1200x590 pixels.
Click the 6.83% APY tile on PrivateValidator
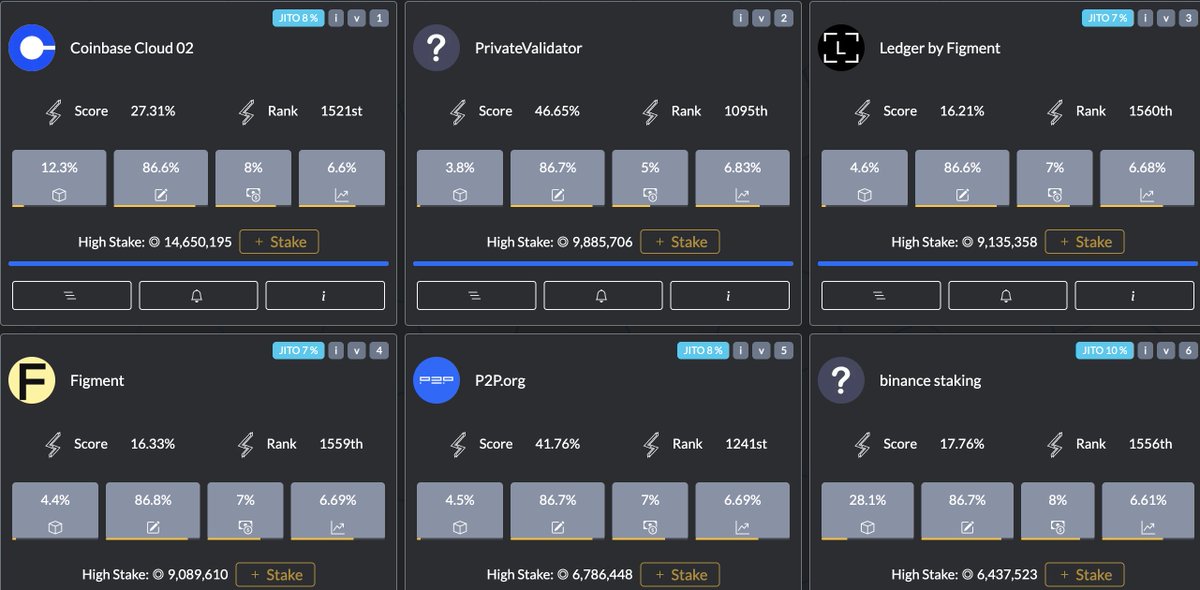pyautogui.click(x=742, y=178)
